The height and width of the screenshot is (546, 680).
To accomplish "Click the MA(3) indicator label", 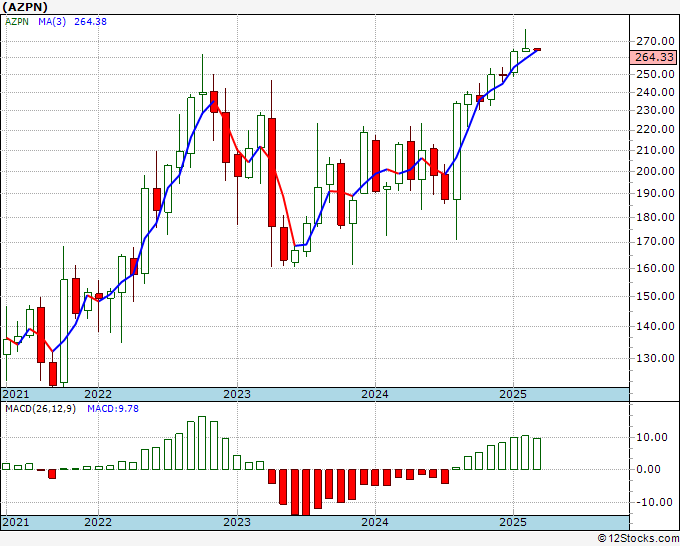I will [52, 21].
